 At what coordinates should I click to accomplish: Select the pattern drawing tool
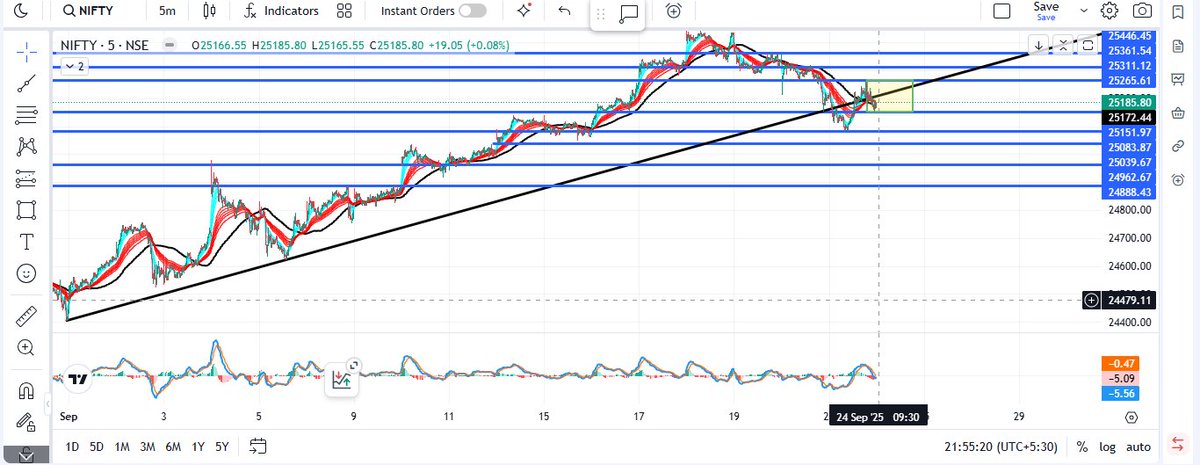point(26,147)
